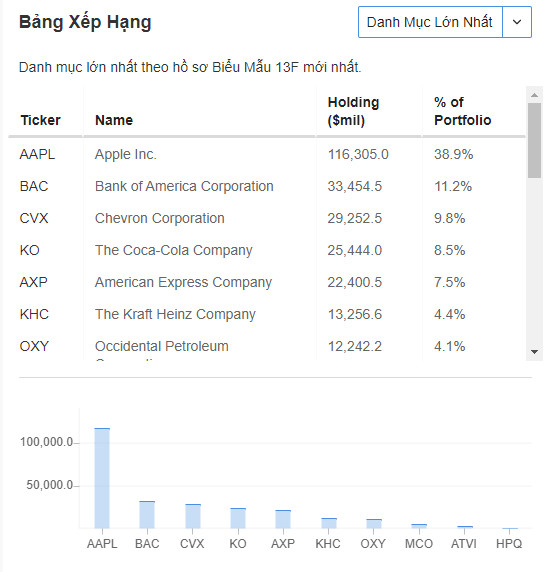Open The Coca-Cola Company name

click(x=173, y=250)
